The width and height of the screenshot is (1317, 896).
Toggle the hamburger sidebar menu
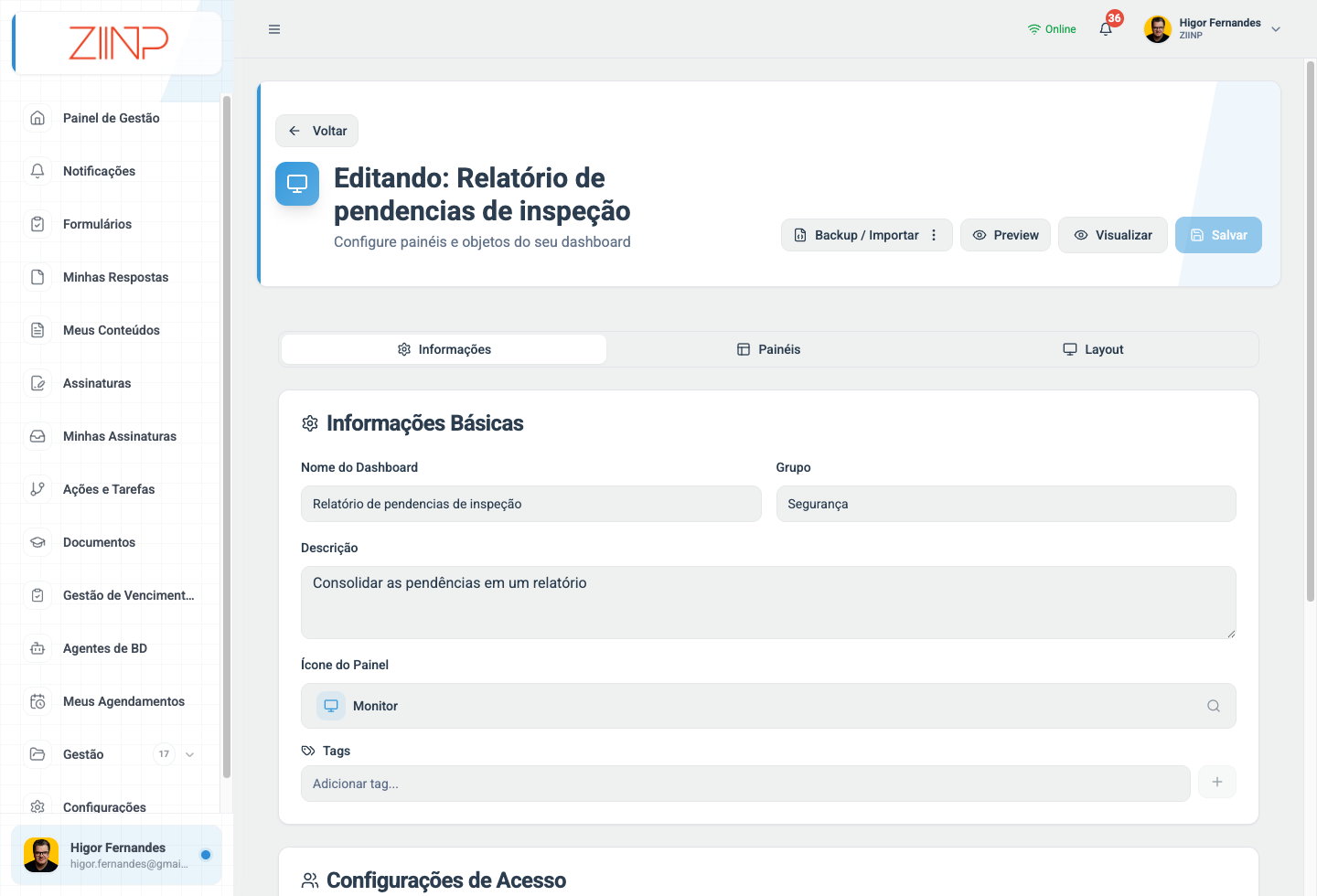coord(274,29)
